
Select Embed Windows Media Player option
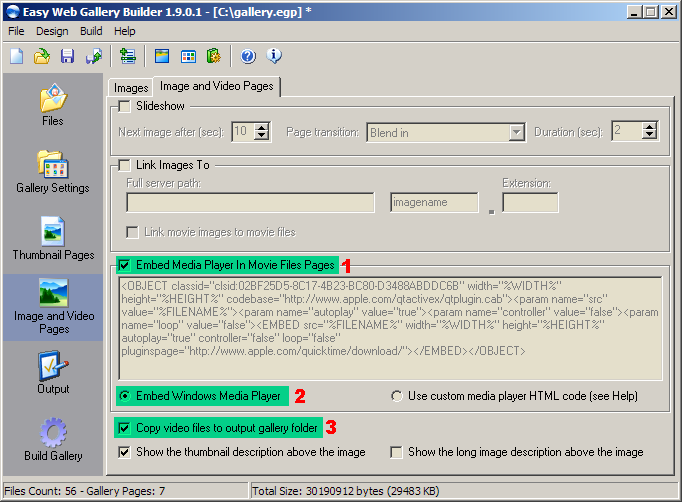(125, 396)
